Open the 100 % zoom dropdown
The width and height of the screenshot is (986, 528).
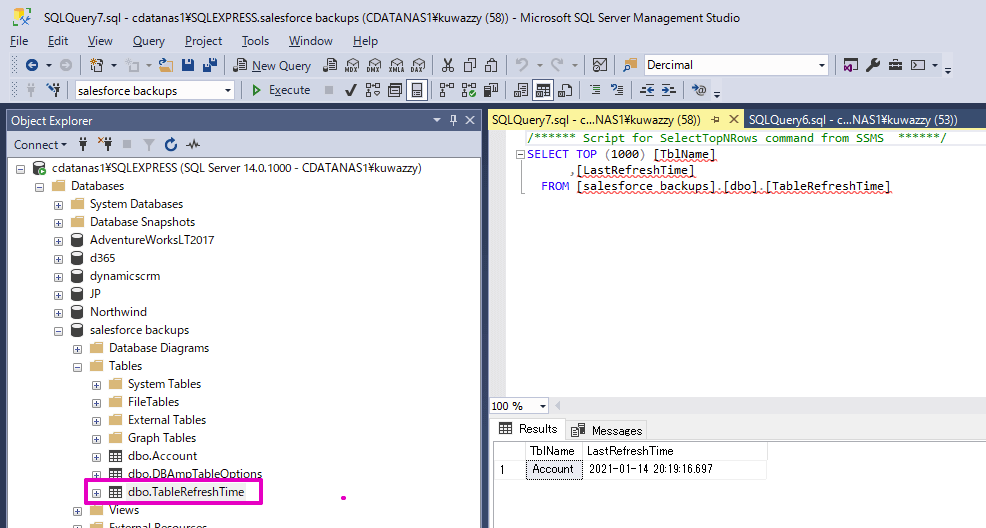point(542,406)
